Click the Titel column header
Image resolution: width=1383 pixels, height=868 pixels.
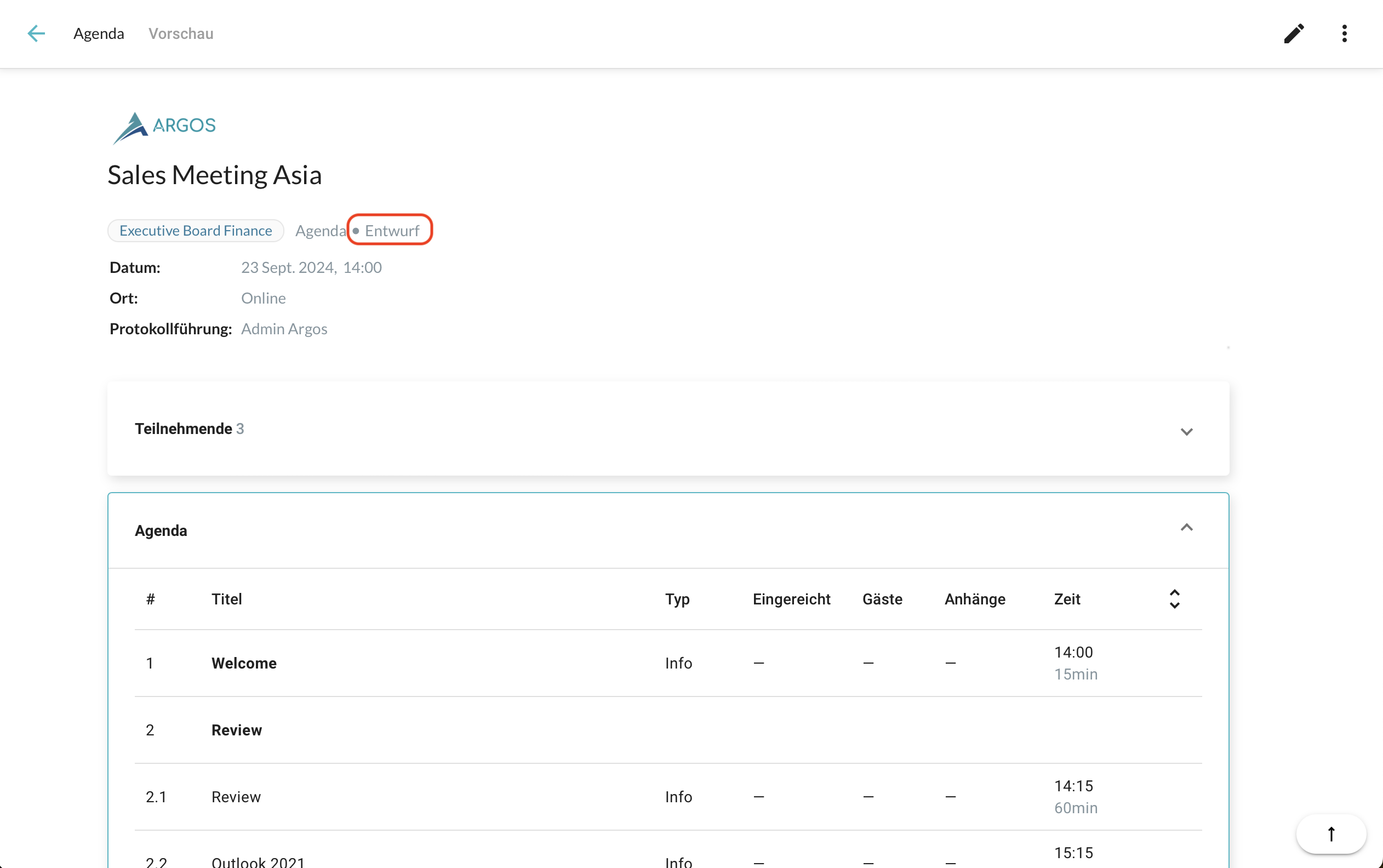[x=227, y=599]
